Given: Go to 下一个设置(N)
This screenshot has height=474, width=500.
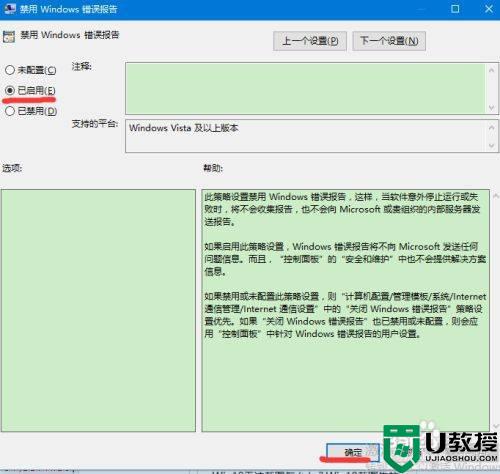Looking at the screenshot, I should 389,41.
